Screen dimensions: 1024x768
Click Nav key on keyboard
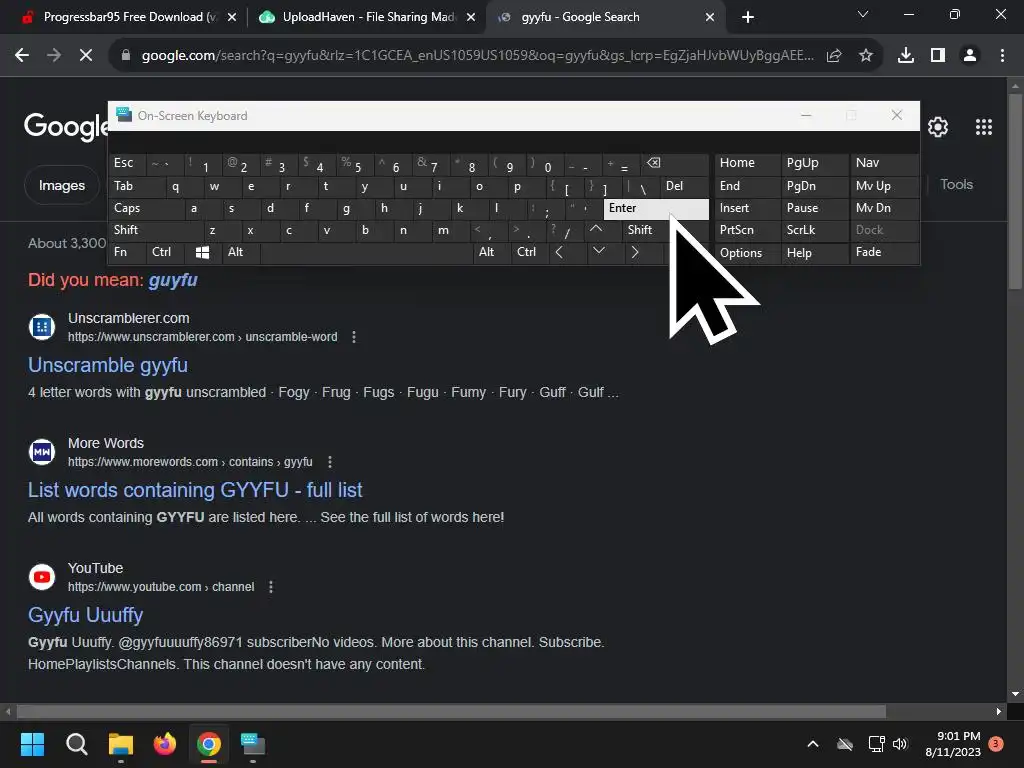tap(885, 163)
